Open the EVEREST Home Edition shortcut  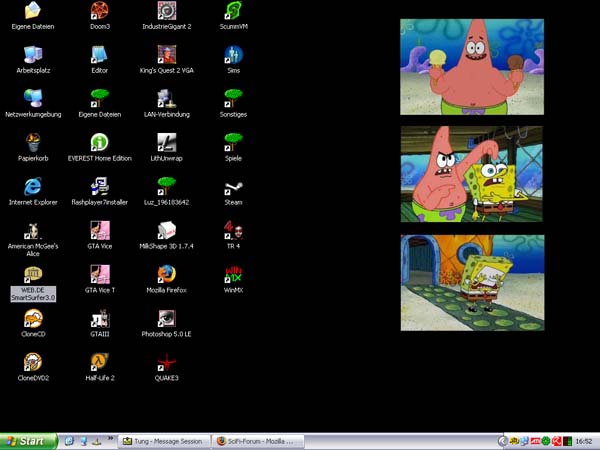[99, 142]
